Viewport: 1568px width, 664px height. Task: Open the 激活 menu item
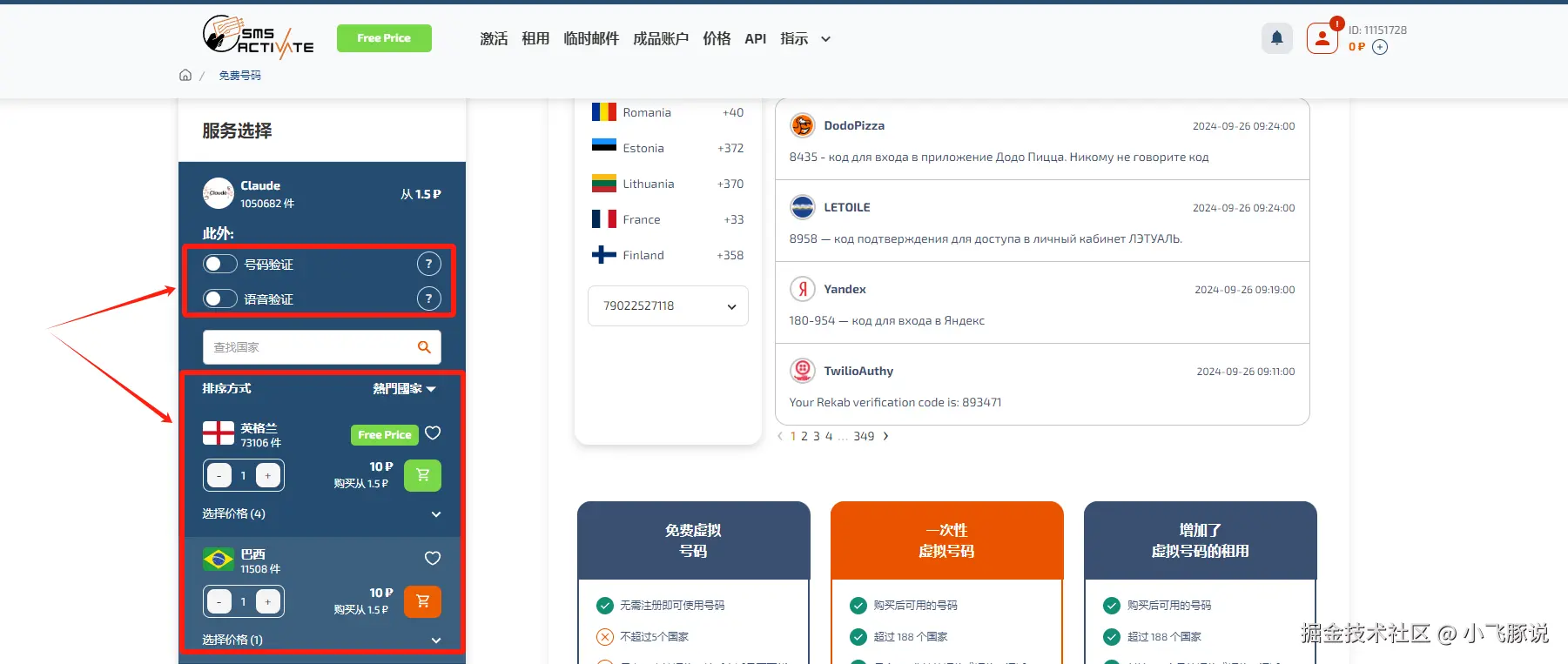(494, 38)
